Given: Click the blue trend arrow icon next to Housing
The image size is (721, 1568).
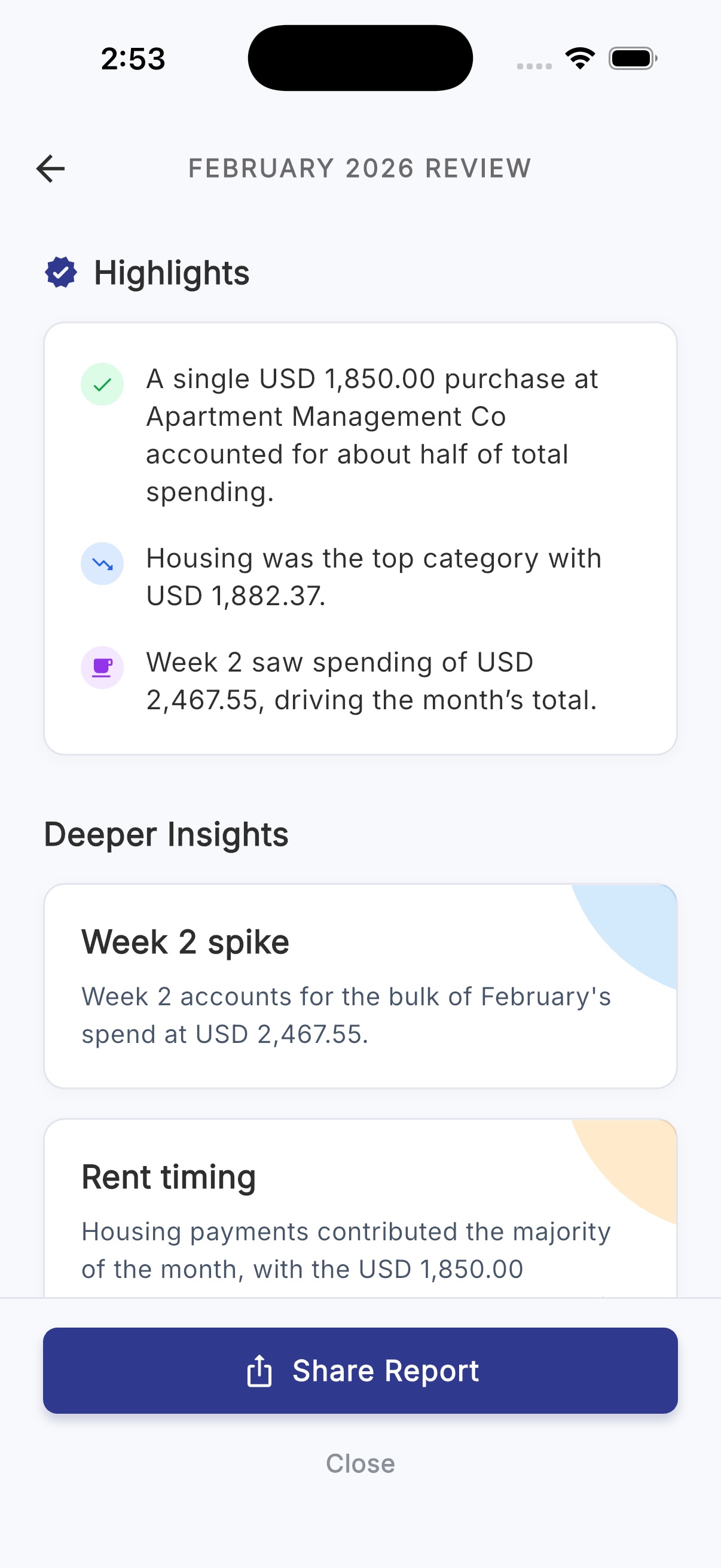Looking at the screenshot, I should [x=102, y=564].
